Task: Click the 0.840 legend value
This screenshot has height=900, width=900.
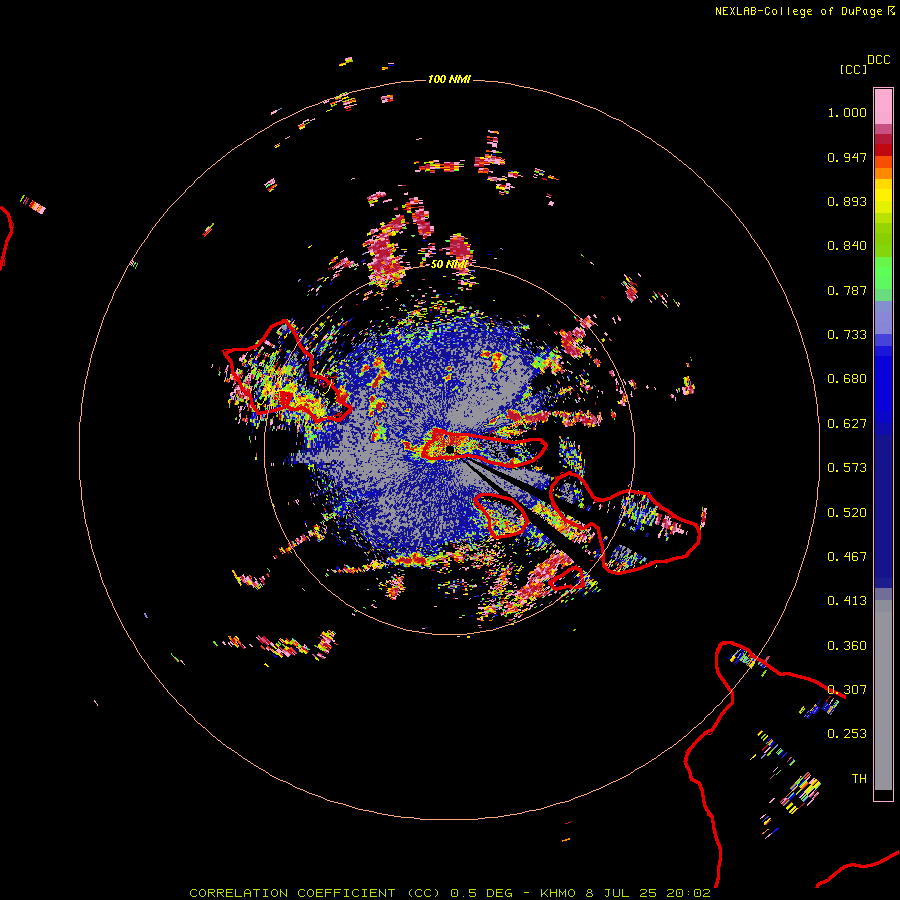Action: (x=847, y=246)
